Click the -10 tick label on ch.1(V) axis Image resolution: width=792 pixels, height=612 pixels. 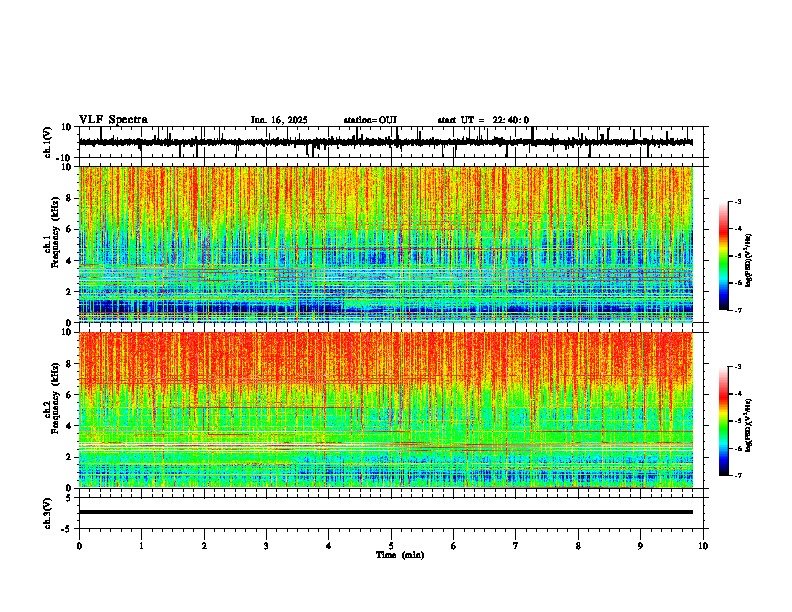(x=65, y=158)
